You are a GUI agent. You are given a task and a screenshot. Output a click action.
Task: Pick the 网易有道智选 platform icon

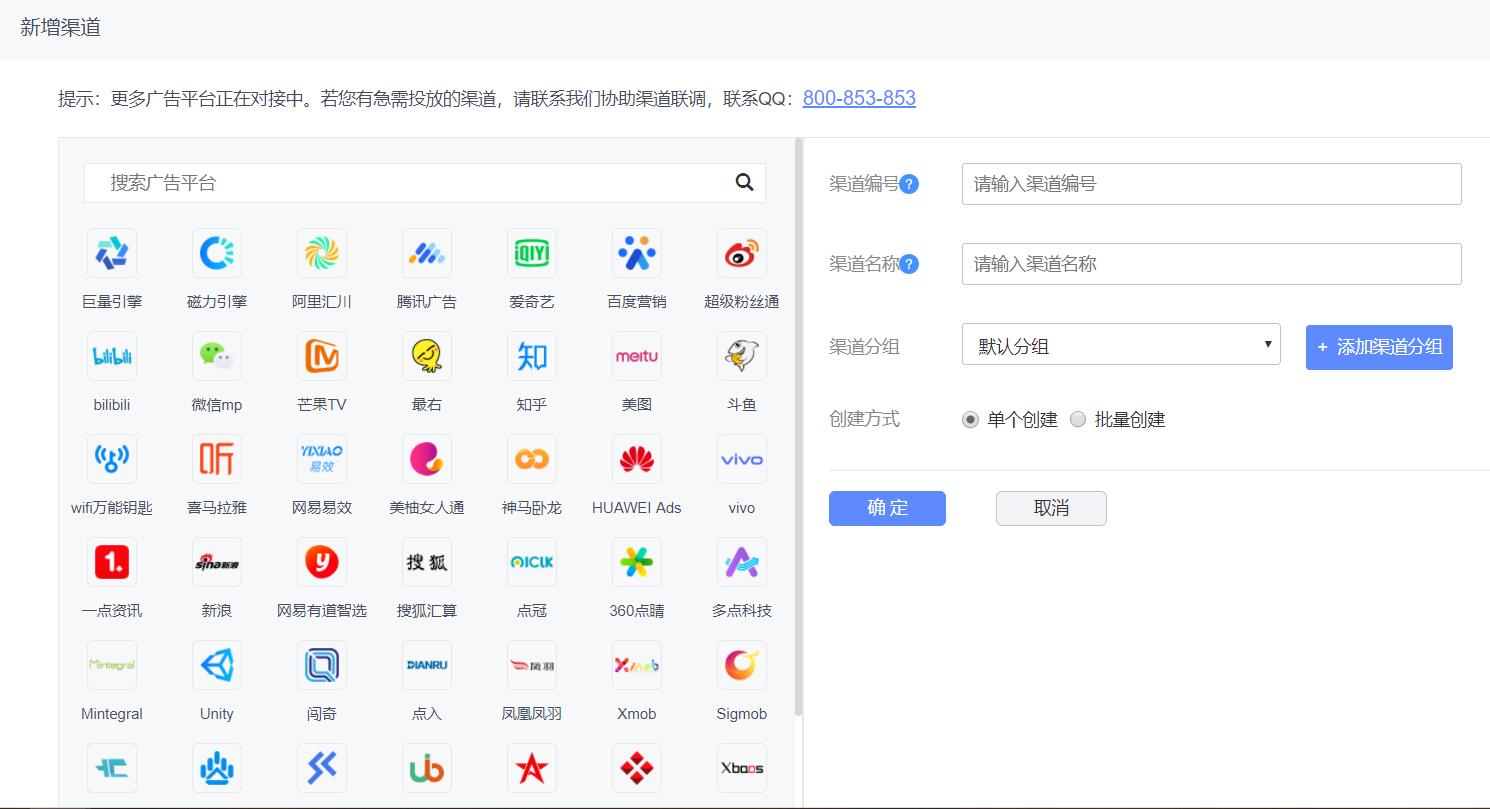(x=322, y=562)
